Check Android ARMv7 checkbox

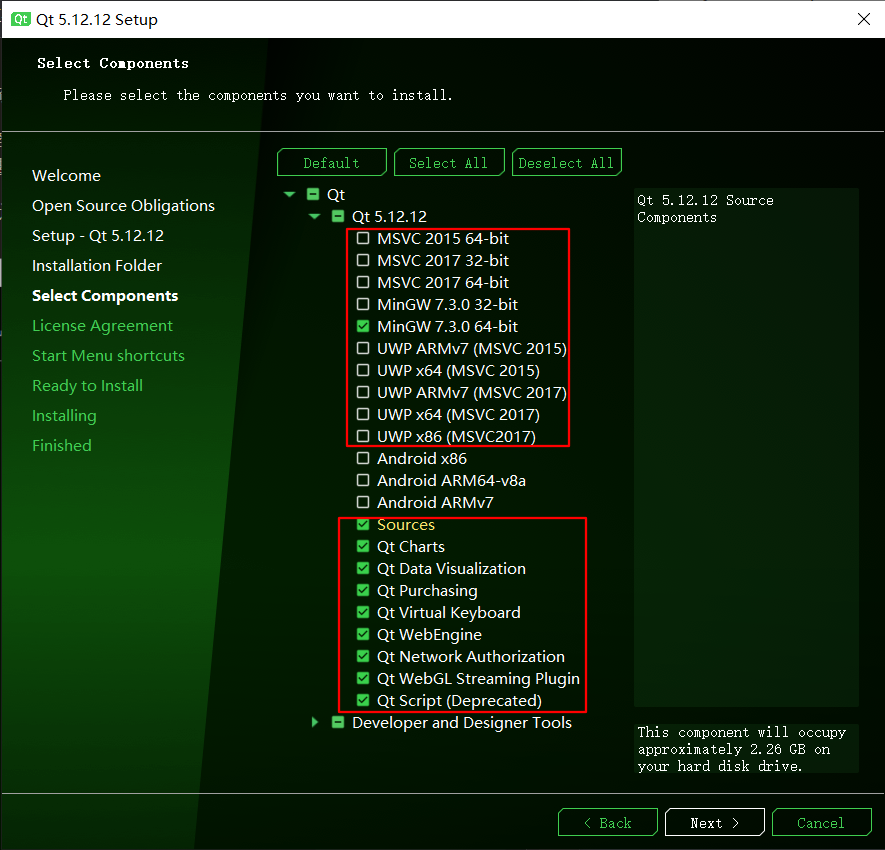point(363,502)
